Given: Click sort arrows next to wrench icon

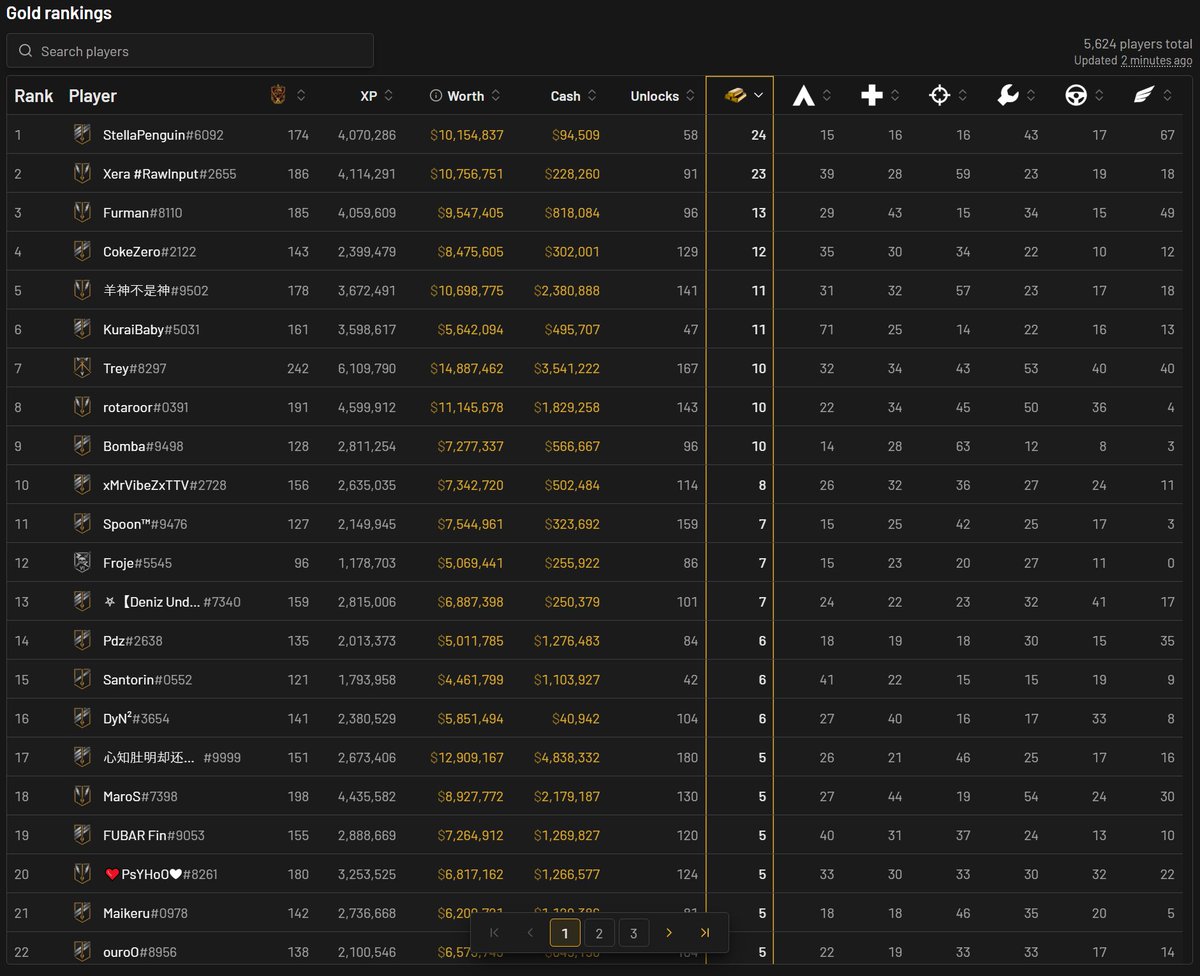Looking at the screenshot, I should coord(1031,96).
